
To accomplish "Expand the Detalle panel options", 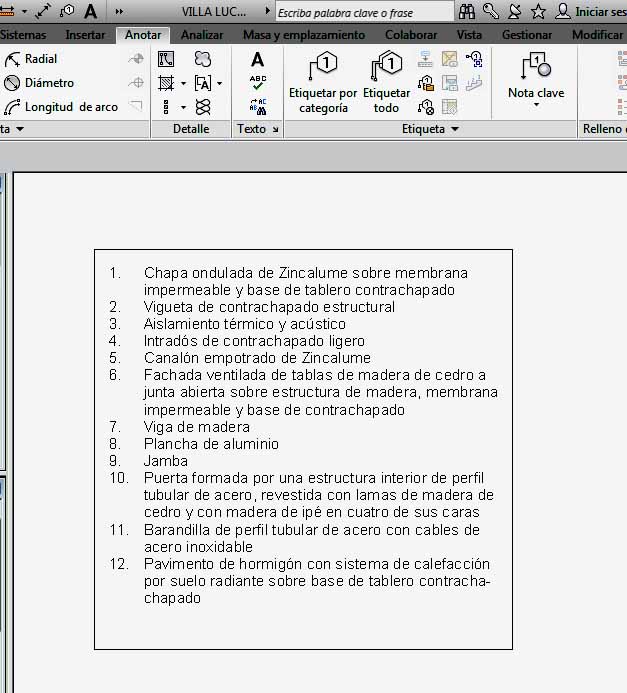I will [x=190, y=129].
